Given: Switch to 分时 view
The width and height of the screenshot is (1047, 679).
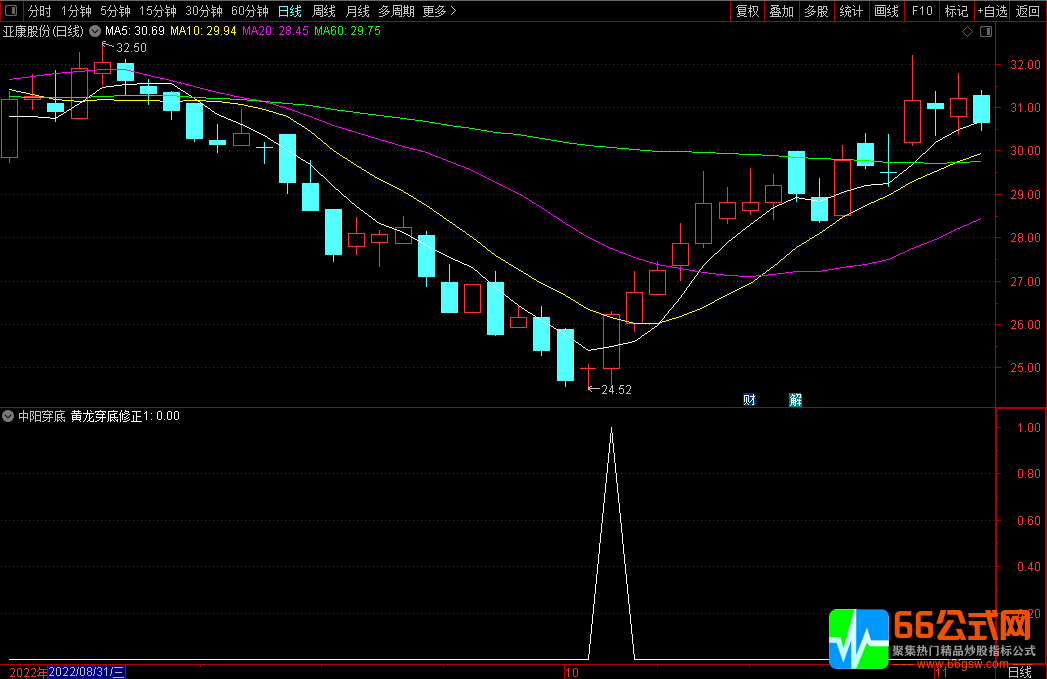Looking at the screenshot, I should click(x=39, y=11).
